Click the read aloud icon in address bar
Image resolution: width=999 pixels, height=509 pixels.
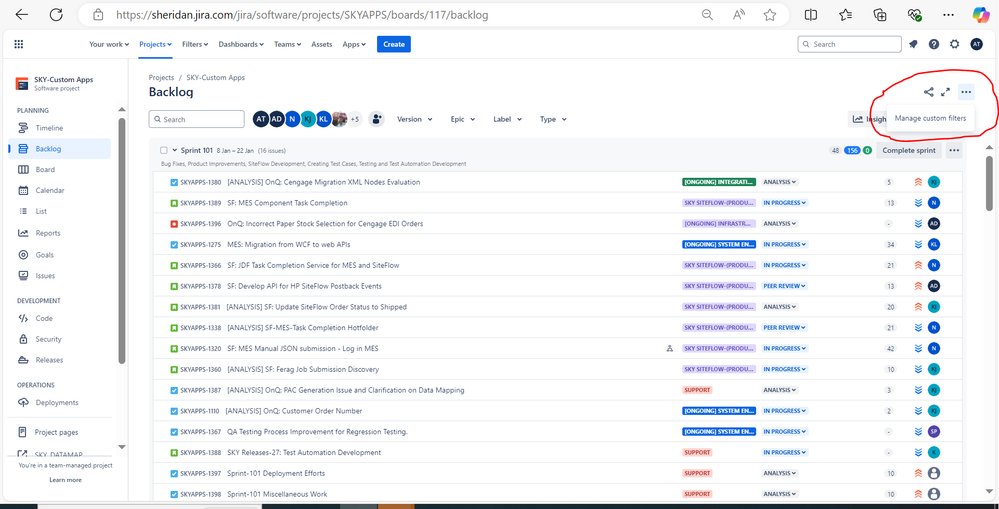(x=739, y=15)
